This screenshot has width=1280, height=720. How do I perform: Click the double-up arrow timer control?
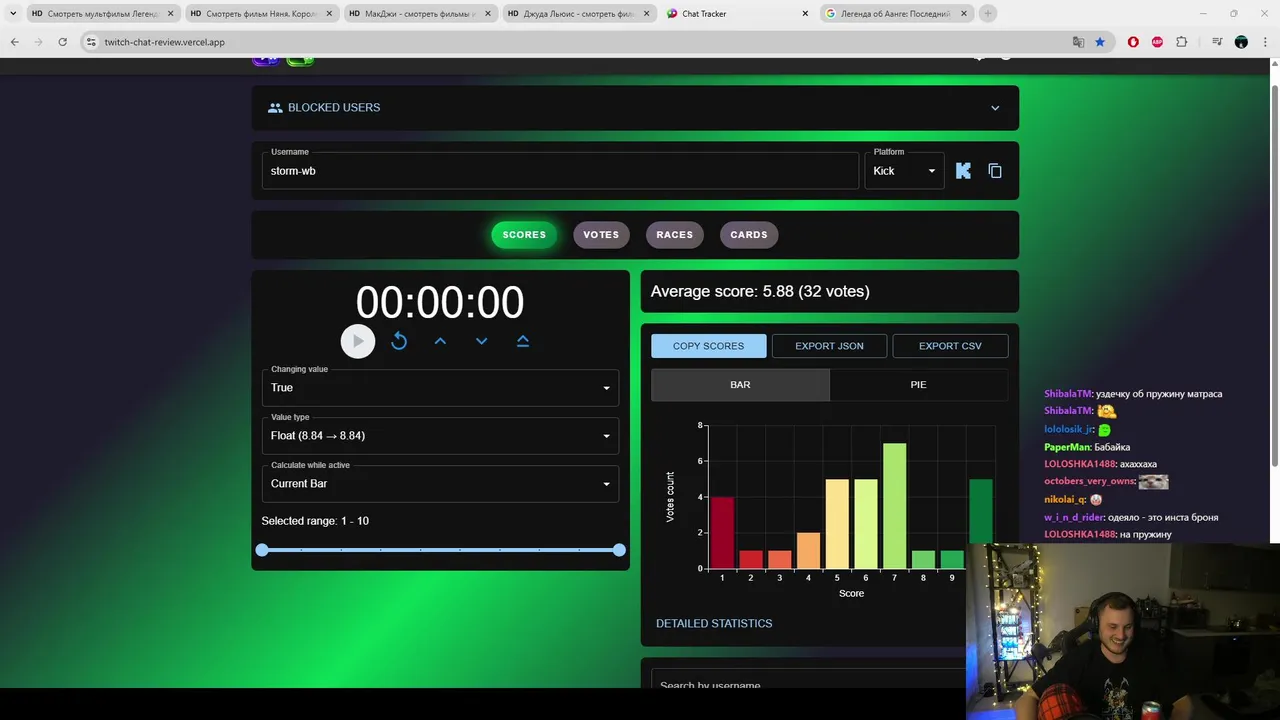tap(522, 341)
